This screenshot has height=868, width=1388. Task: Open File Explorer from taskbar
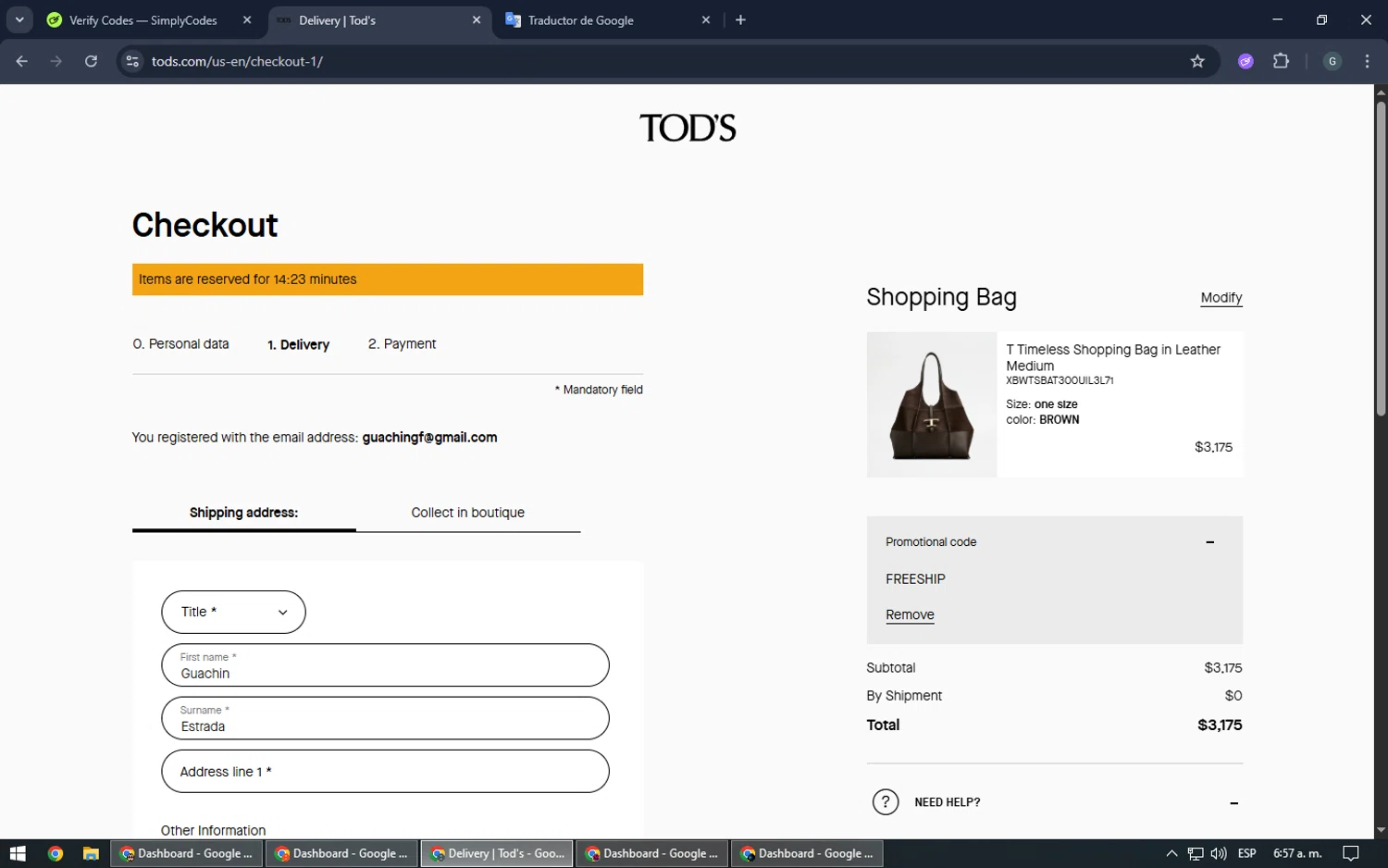click(x=91, y=853)
